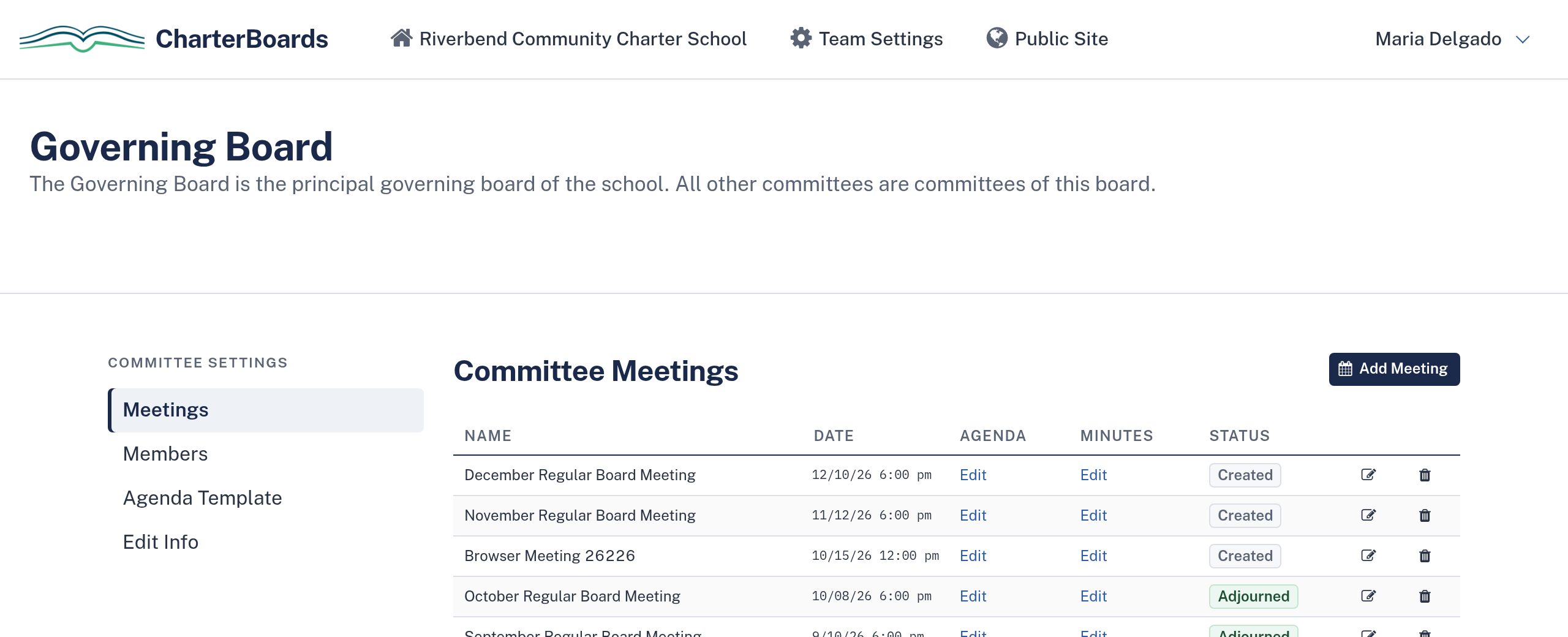Click the Created status badge for December meeting
Screen dimensions: 1568x637
point(1245,475)
